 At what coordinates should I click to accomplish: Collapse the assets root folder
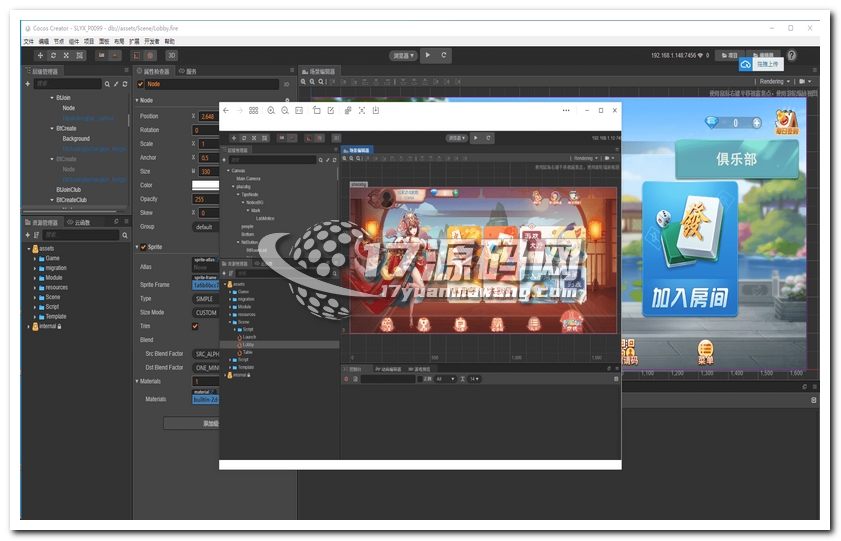click(x=29, y=249)
